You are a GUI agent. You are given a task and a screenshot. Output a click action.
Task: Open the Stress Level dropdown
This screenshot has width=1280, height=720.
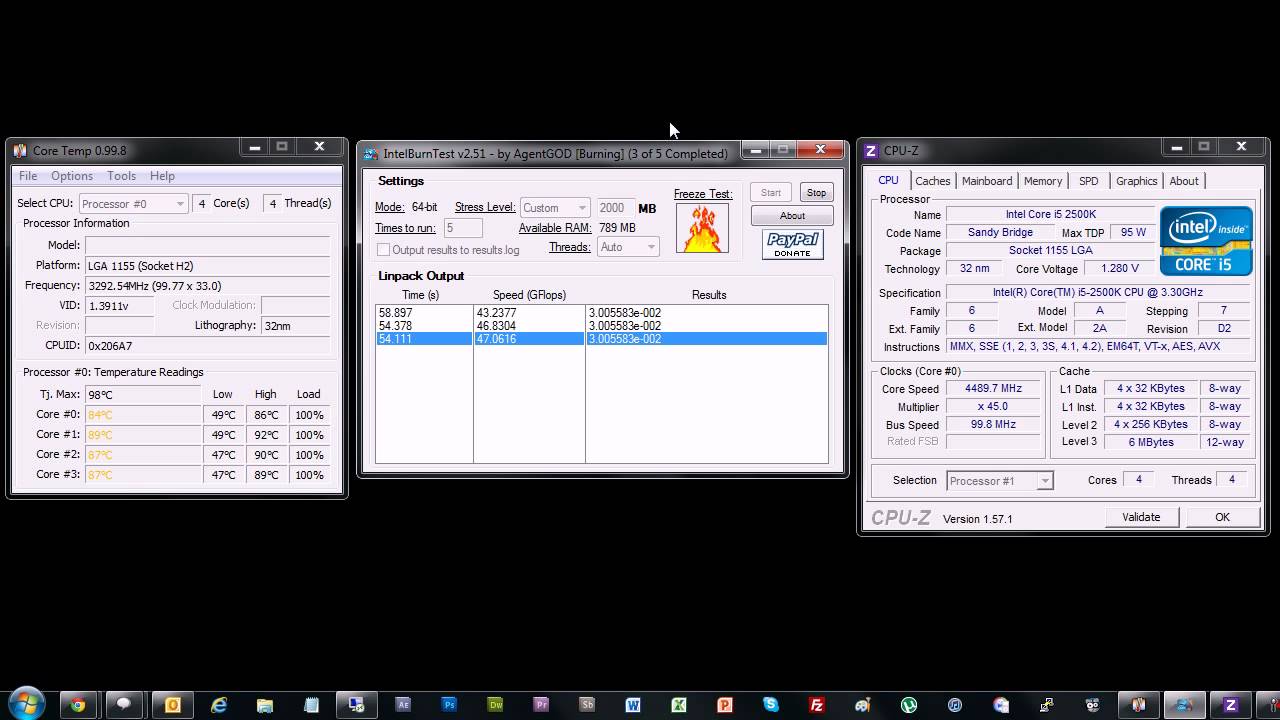[x=555, y=208]
